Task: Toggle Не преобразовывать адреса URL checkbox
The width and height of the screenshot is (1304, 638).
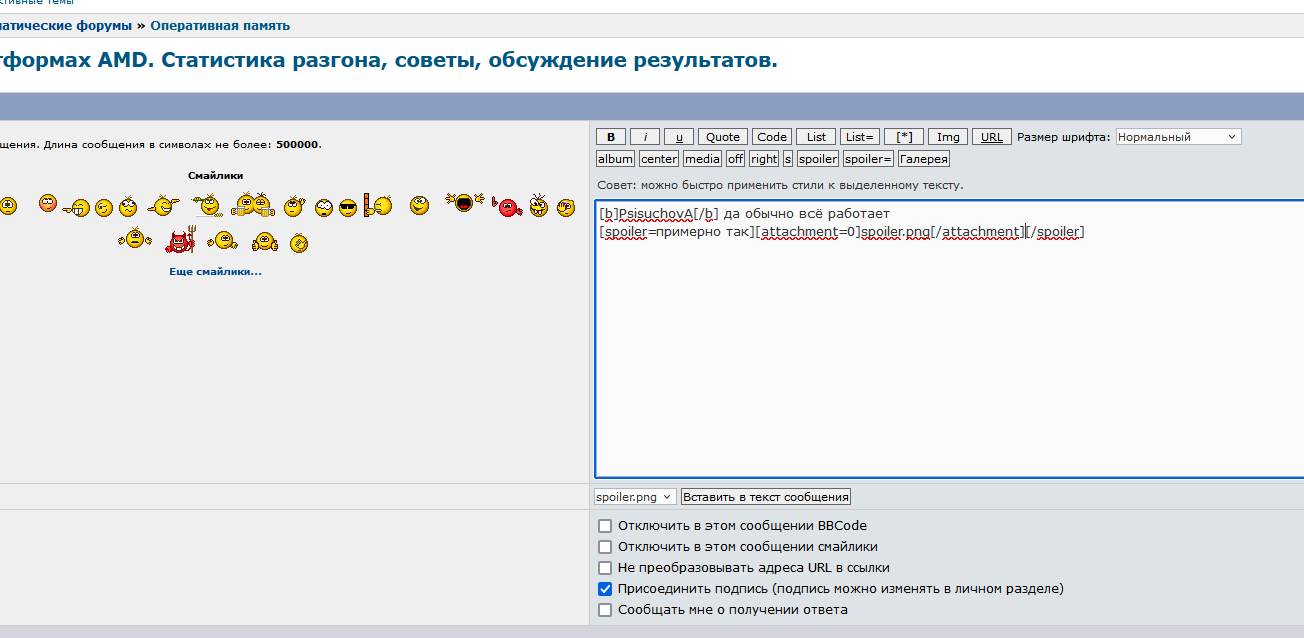Action: click(x=604, y=568)
